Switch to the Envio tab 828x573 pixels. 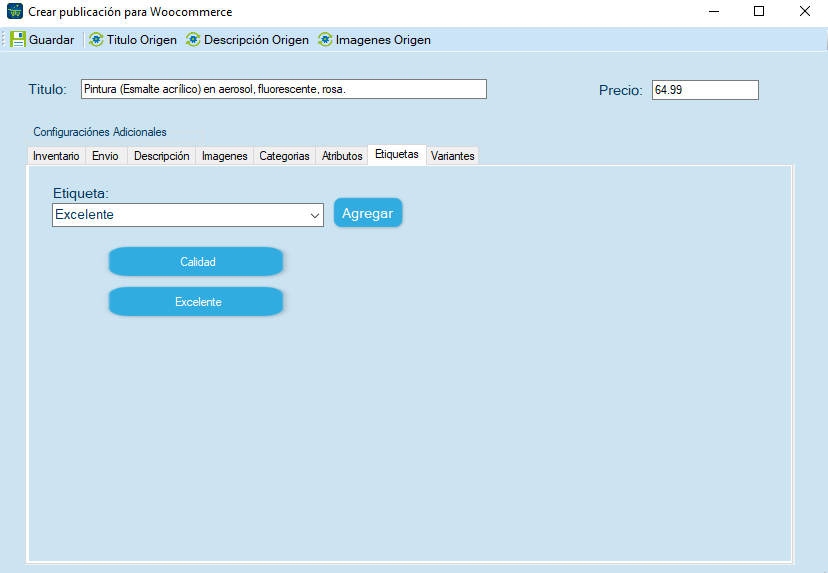[x=106, y=156]
